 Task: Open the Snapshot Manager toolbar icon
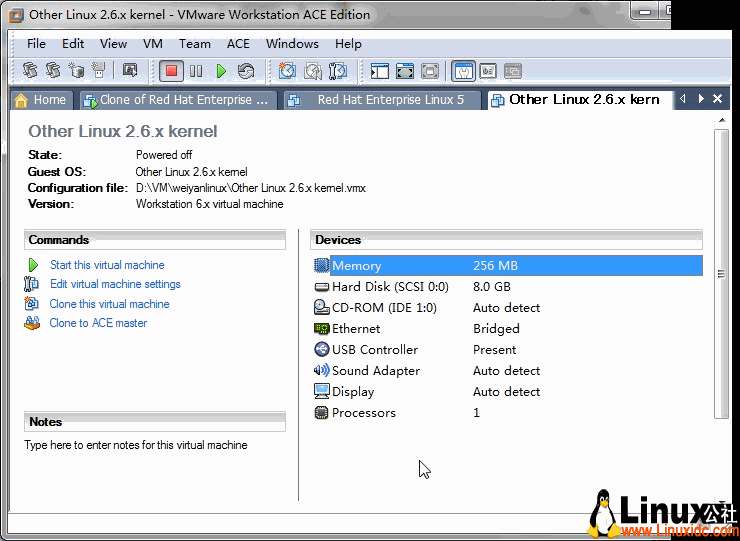(x=338, y=71)
